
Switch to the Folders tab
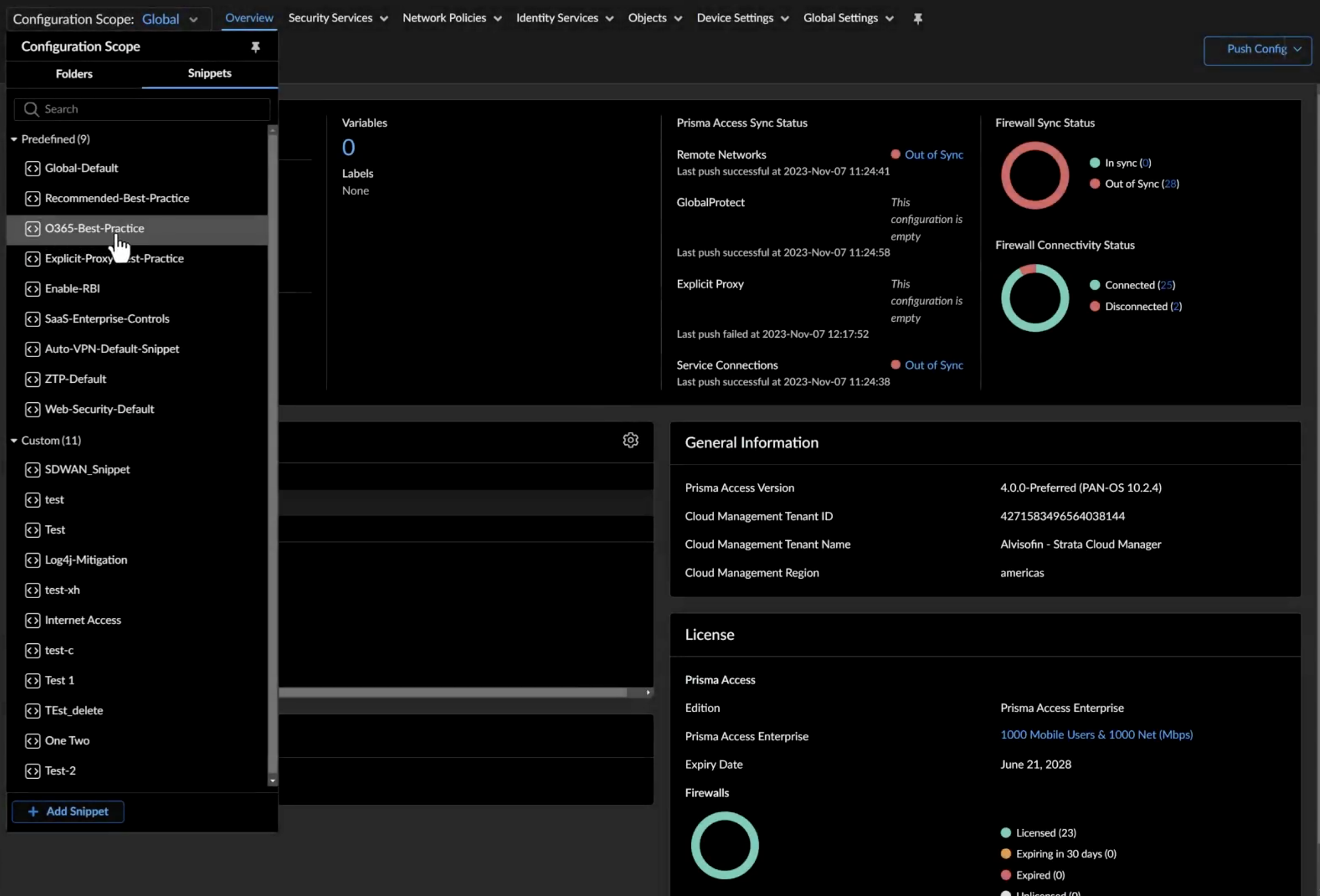coord(74,74)
